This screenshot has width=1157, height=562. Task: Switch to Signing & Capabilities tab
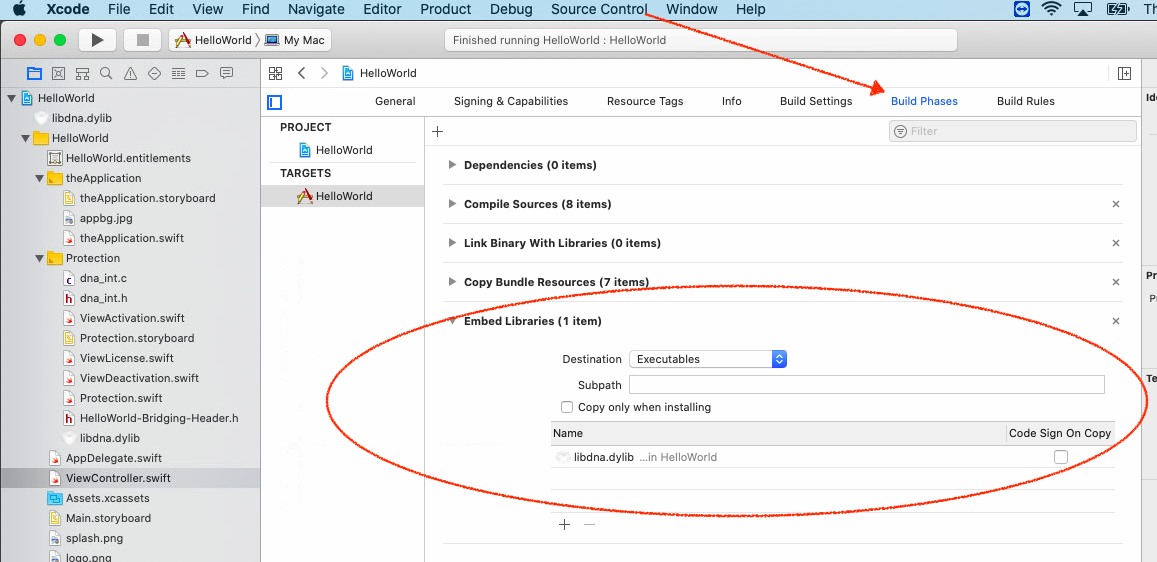[x=511, y=102]
